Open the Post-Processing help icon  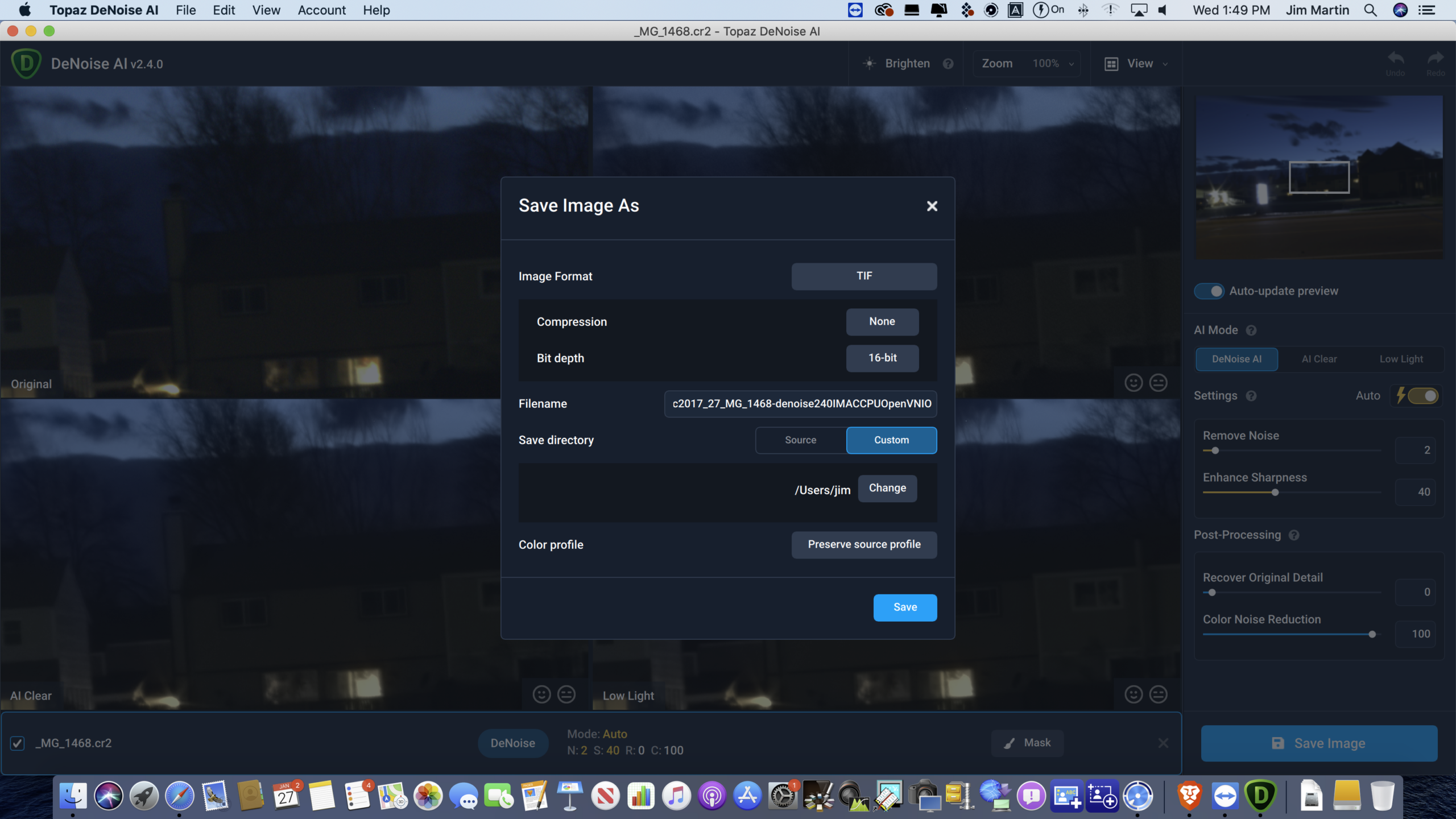[1294, 535]
